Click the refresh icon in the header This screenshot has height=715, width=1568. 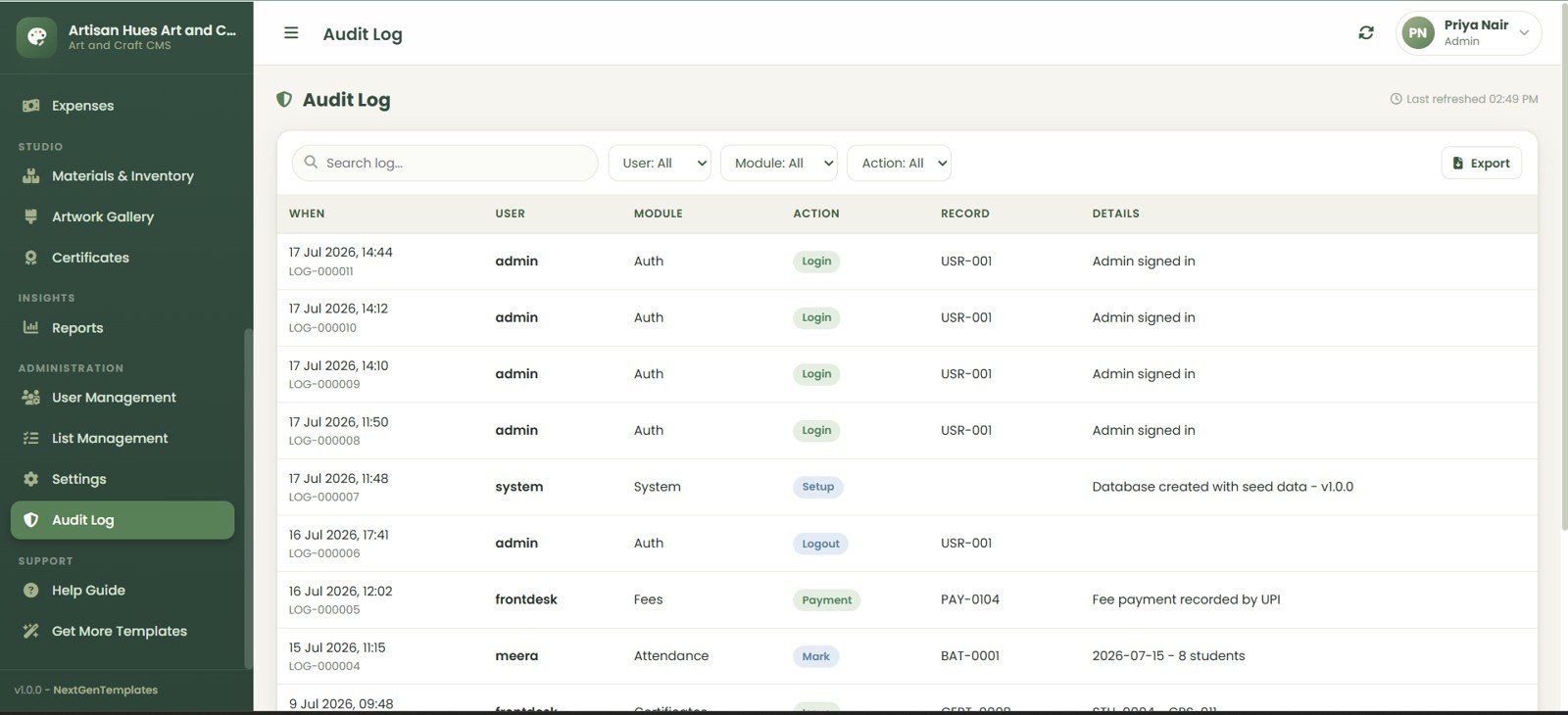[1366, 33]
